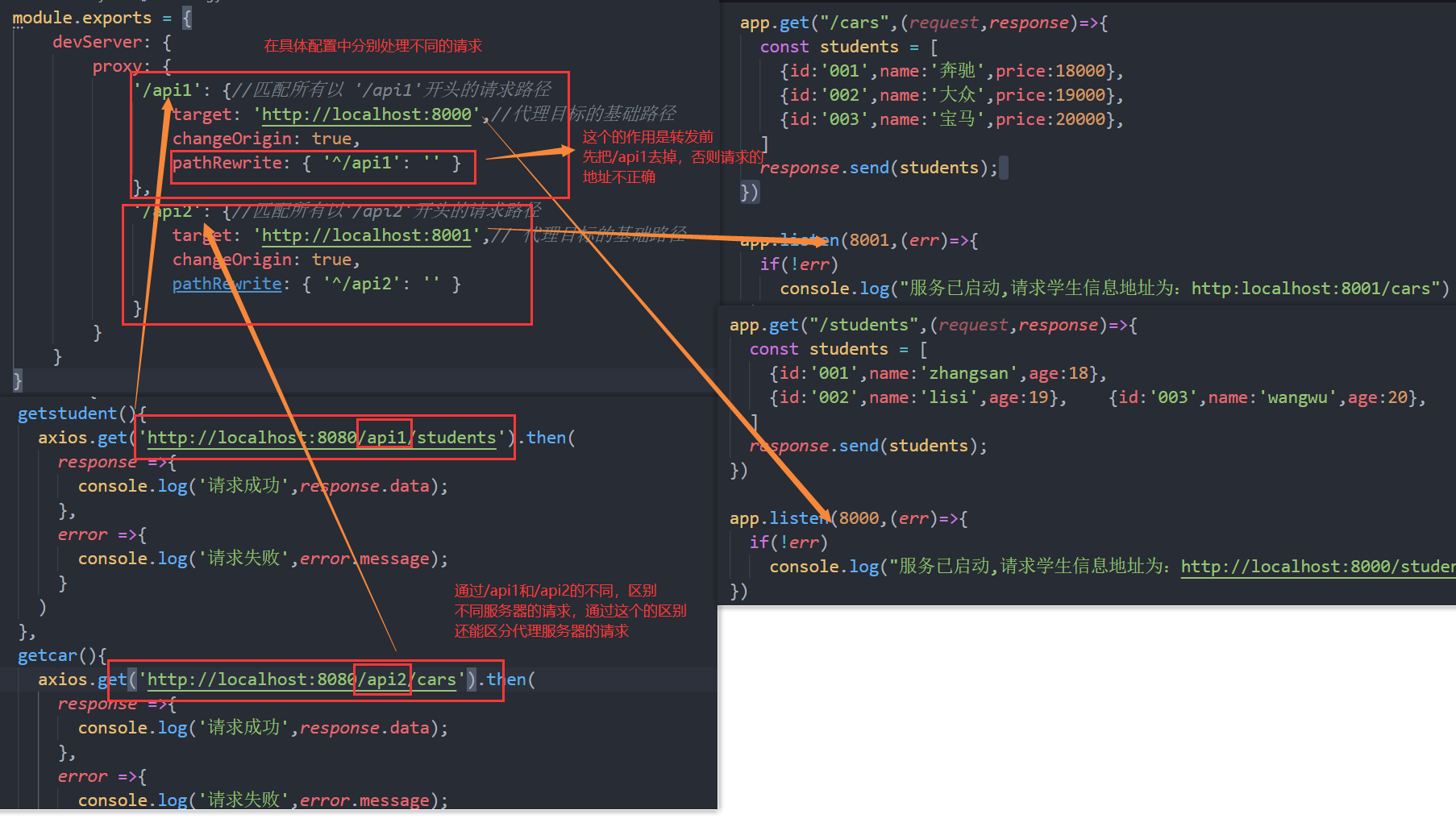
Task: Click the pathRewrite link in the api2 block
Action: click(x=227, y=284)
